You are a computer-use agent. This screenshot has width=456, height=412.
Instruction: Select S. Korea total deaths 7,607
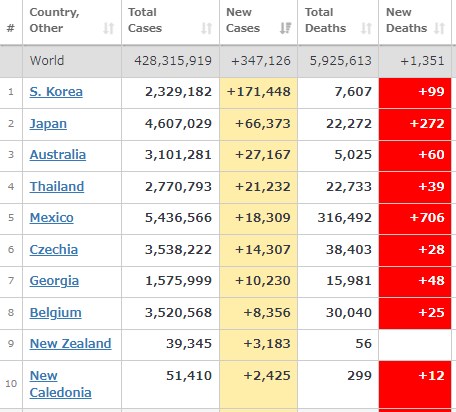[353, 92]
